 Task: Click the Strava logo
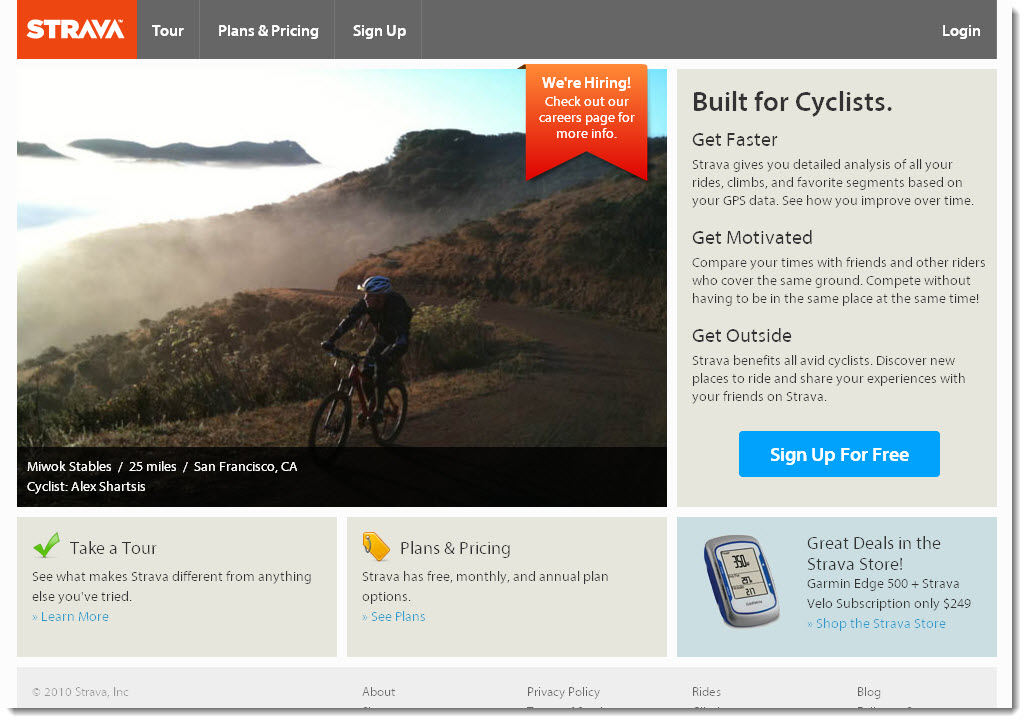(x=76, y=30)
